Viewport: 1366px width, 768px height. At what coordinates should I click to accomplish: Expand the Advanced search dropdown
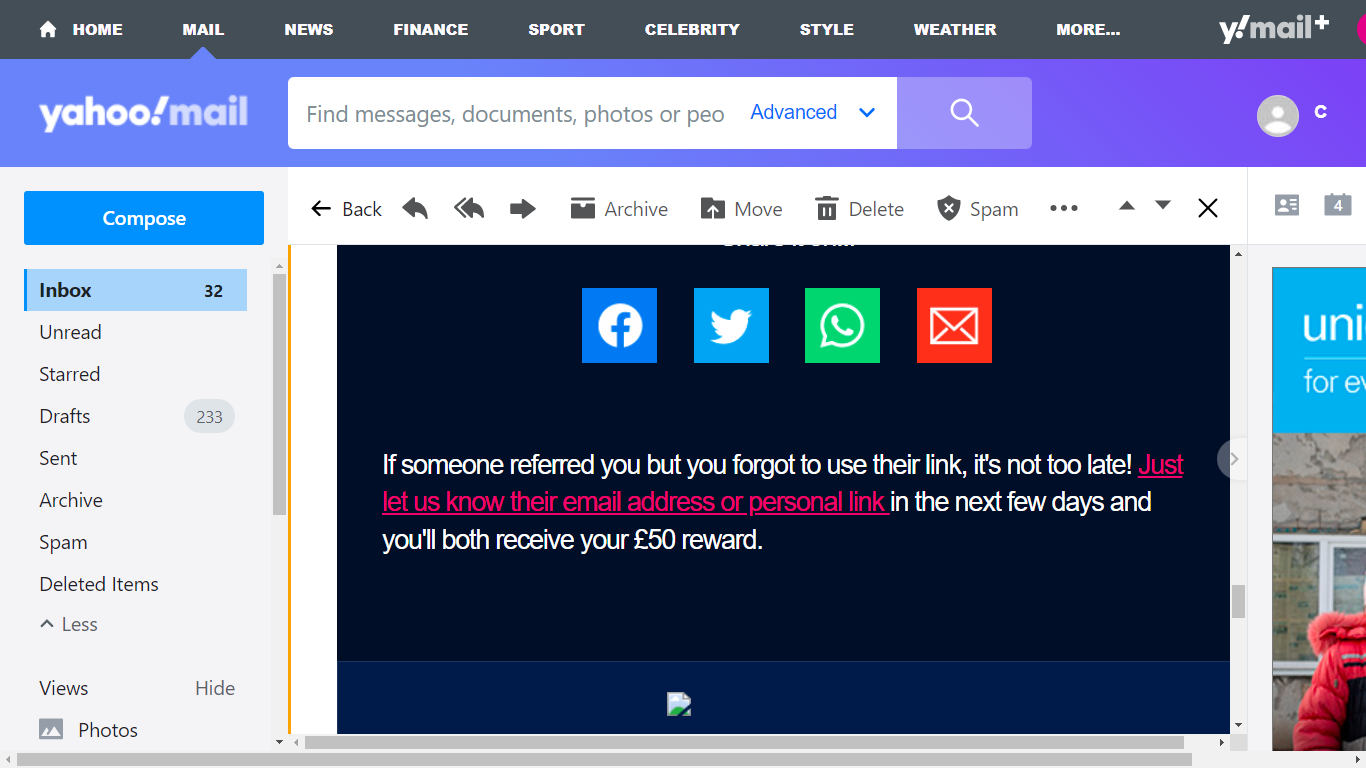(x=813, y=112)
